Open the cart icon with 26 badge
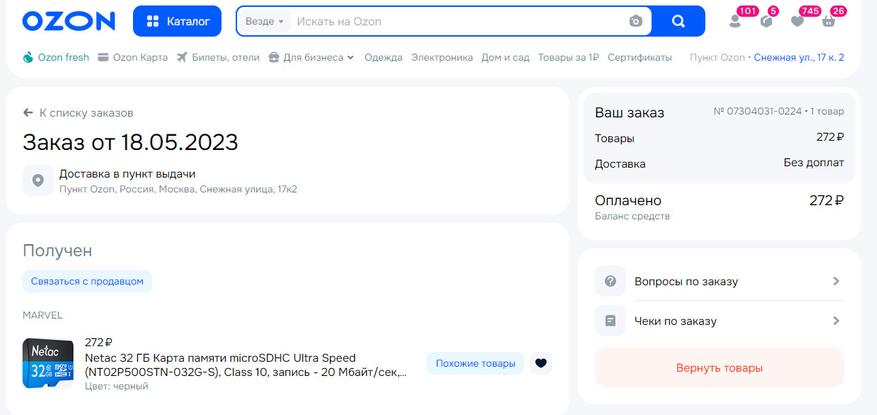 tap(829, 21)
